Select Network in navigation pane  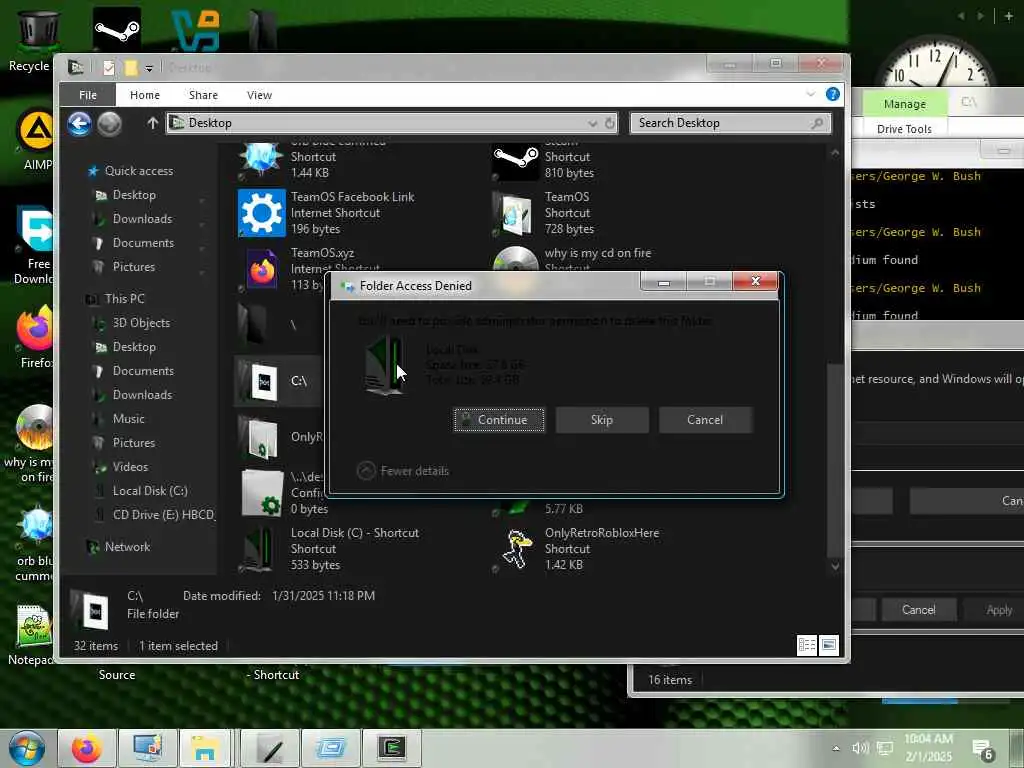[x=127, y=547]
